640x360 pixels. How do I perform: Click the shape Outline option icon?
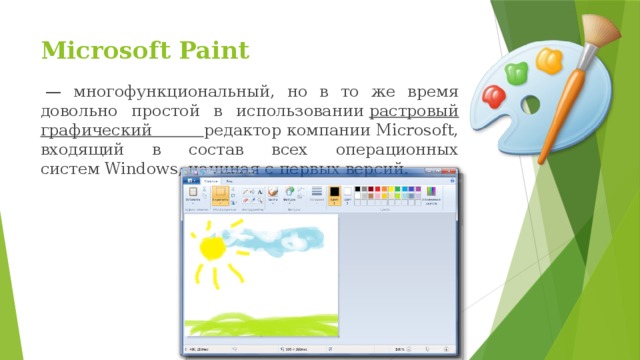300,189
